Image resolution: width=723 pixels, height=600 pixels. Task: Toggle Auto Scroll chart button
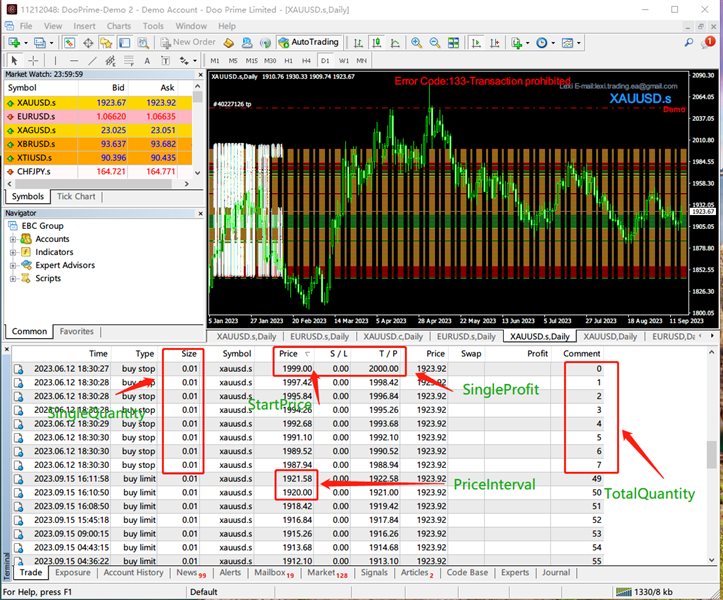coord(476,43)
